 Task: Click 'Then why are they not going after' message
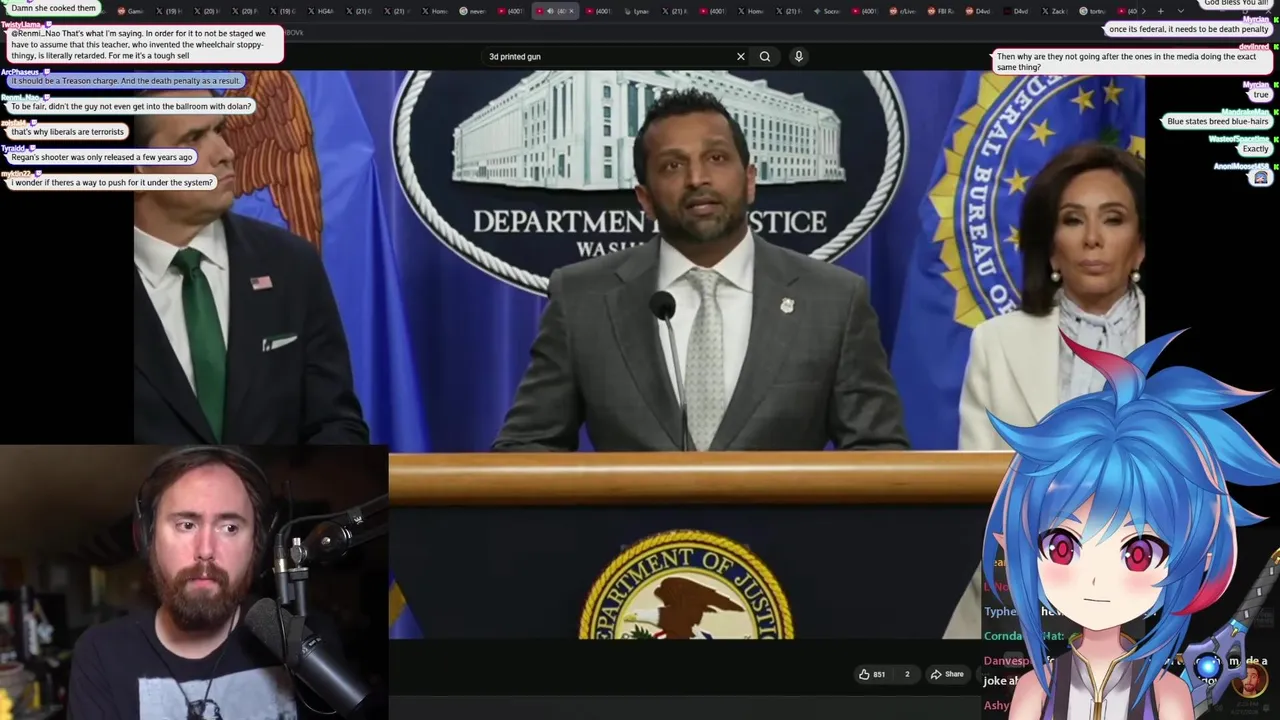click(x=1133, y=62)
